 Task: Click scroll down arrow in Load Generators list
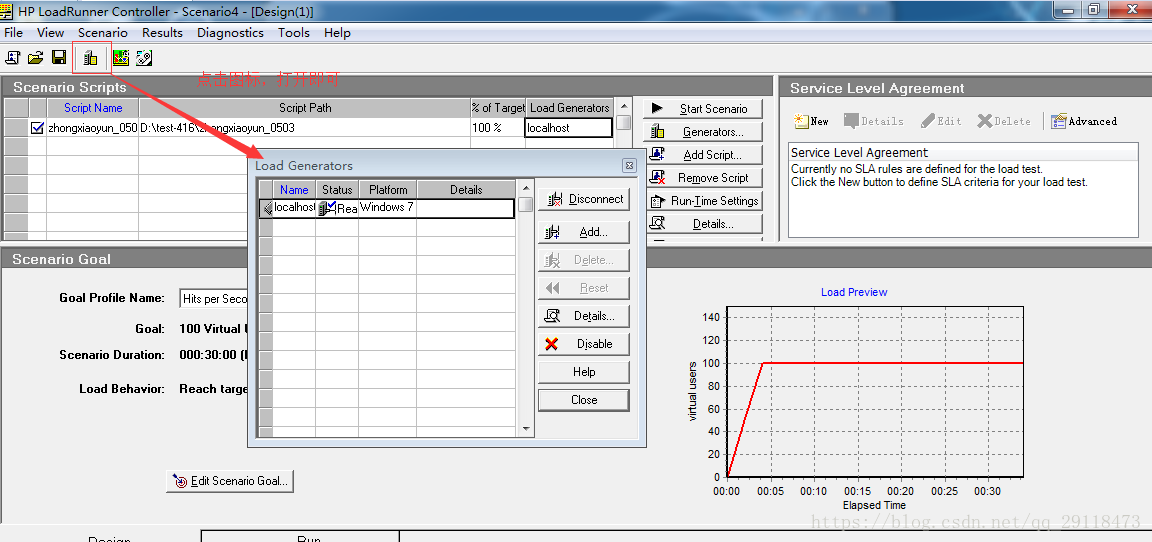pos(525,428)
